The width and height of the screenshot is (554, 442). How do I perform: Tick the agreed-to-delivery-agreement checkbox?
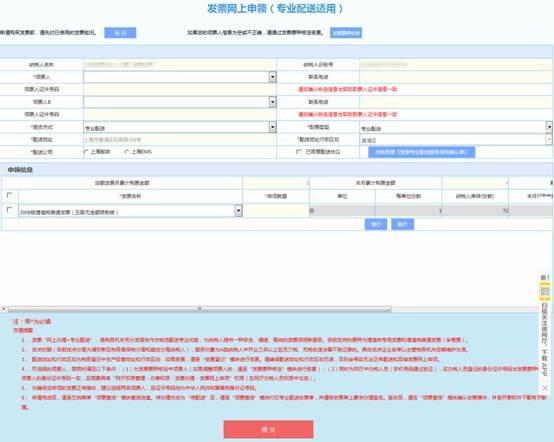point(299,152)
